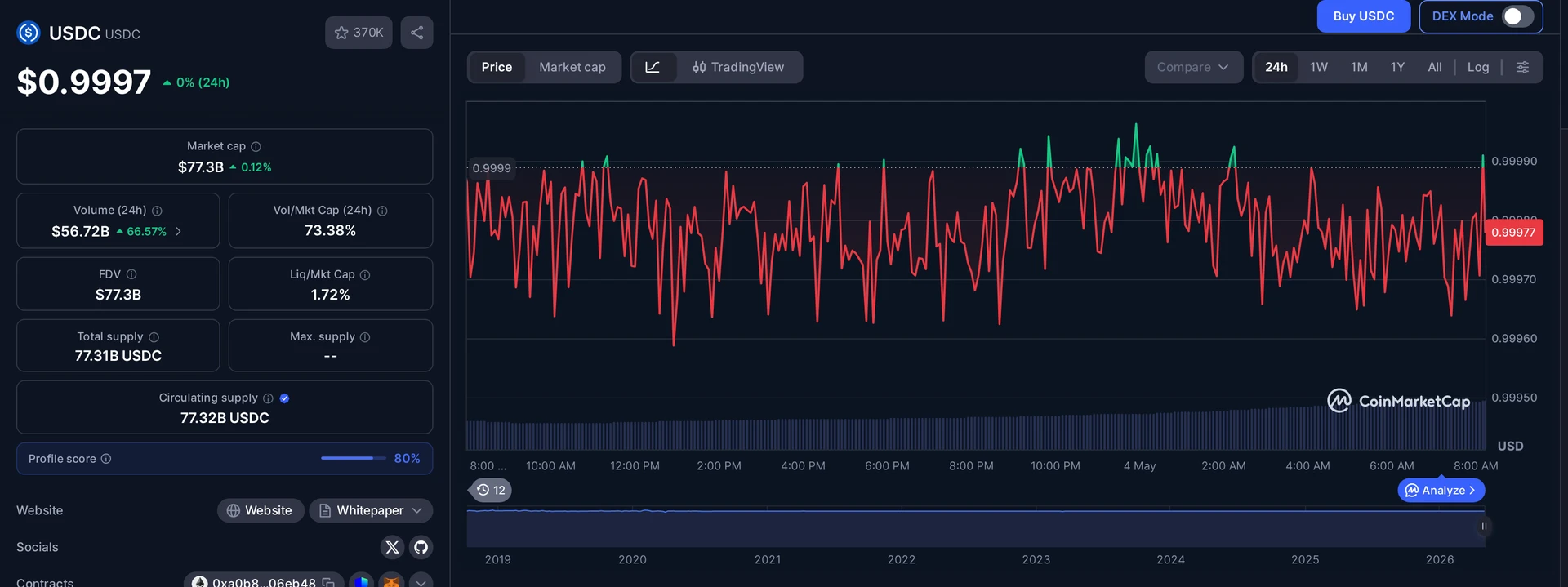
Task: Click the 77.31B USDC total supply value
Action: 118,356
